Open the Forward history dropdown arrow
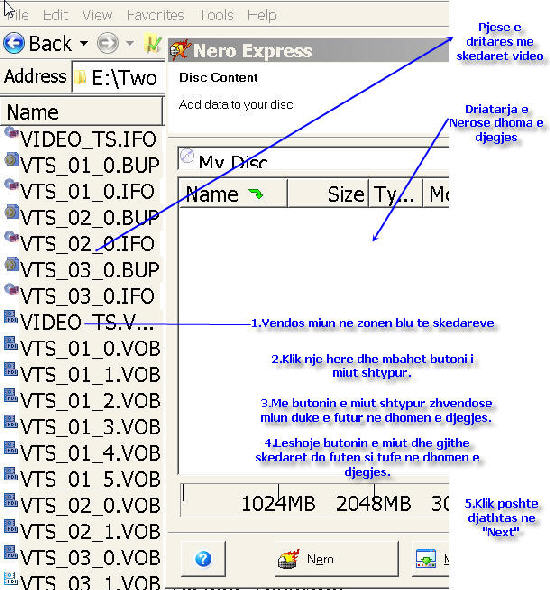This screenshot has width=550, height=590. pos(130,43)
